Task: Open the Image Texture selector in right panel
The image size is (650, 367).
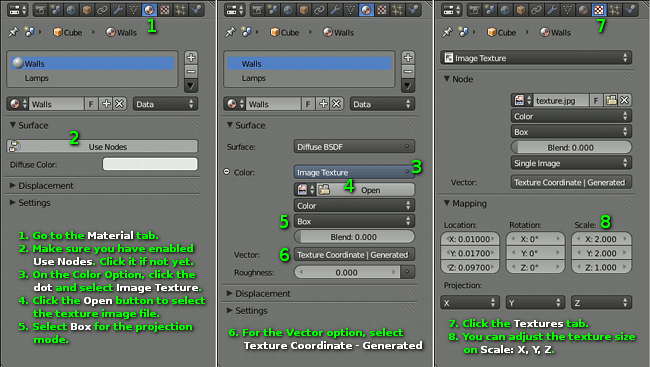Action: 536,58
